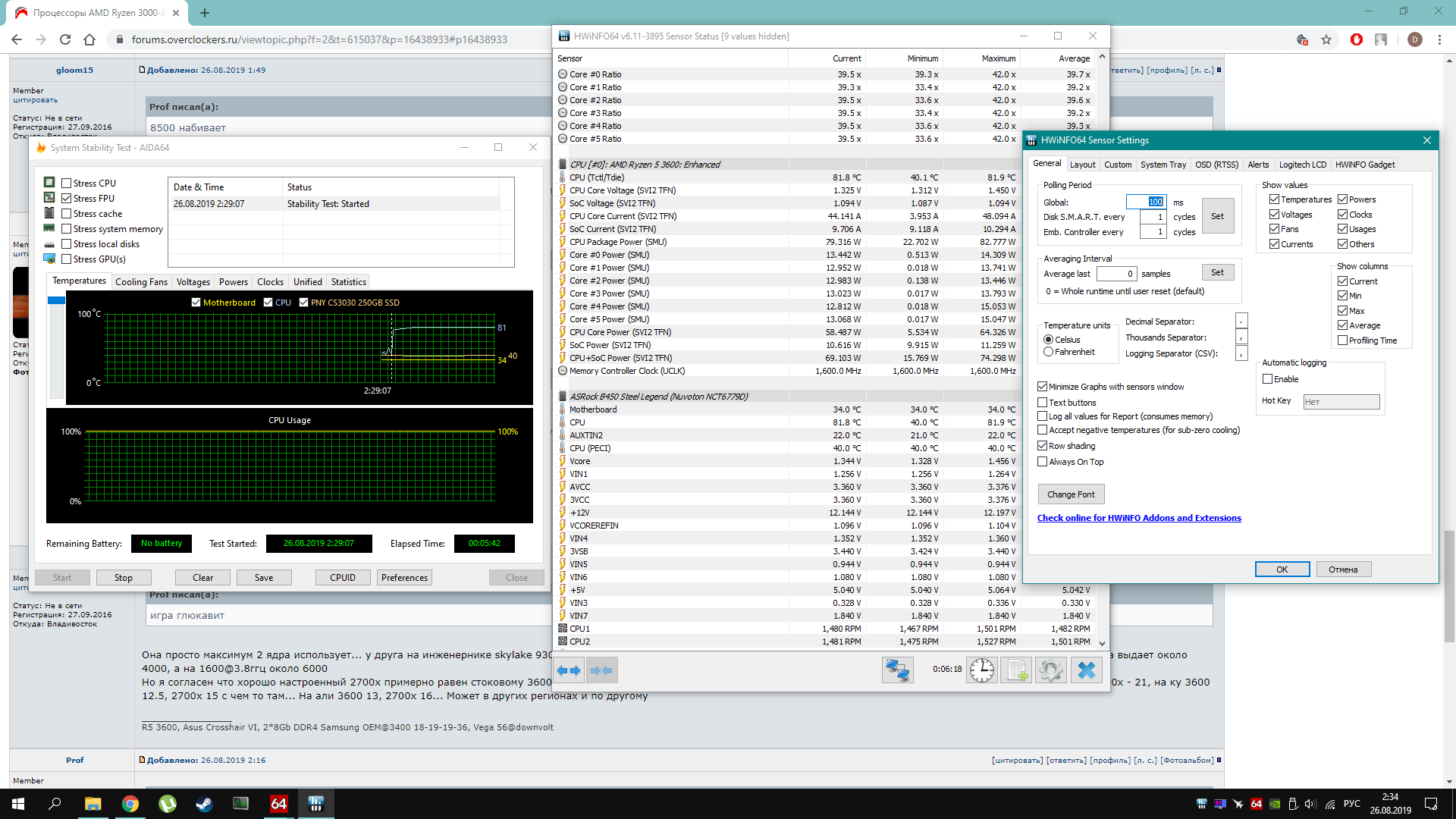Image resolution: width=1456 pixels, height=819 pixels.
Task: Open HWiNFO remote network monitoring icon
Action: click(x=897, y=670)
